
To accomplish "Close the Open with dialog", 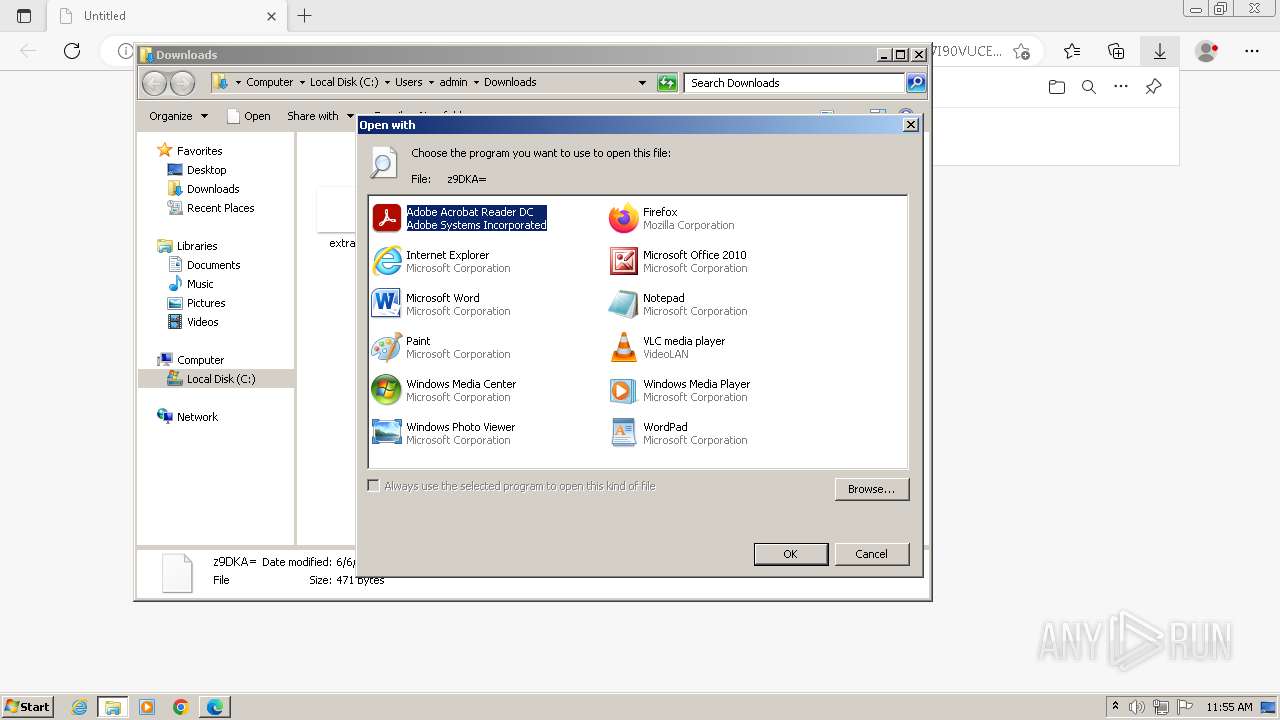I will 910,125.
